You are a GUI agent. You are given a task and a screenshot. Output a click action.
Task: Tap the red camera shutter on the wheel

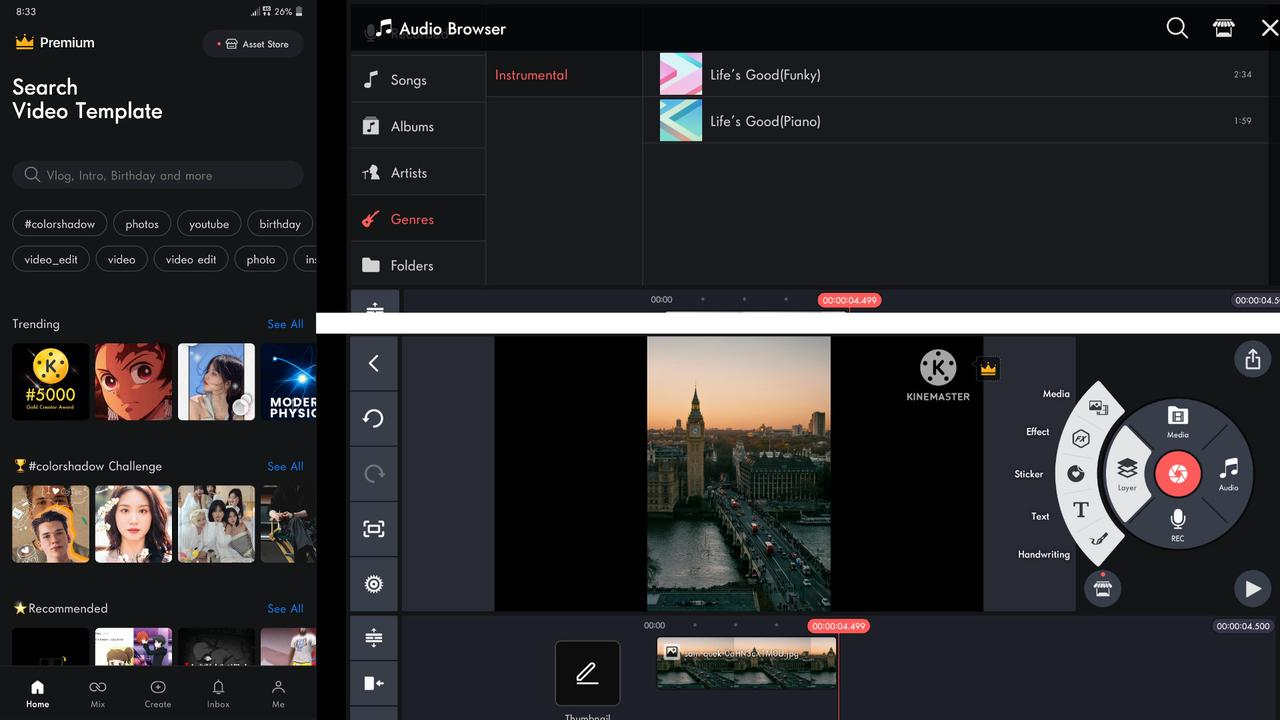[1178, 474]
